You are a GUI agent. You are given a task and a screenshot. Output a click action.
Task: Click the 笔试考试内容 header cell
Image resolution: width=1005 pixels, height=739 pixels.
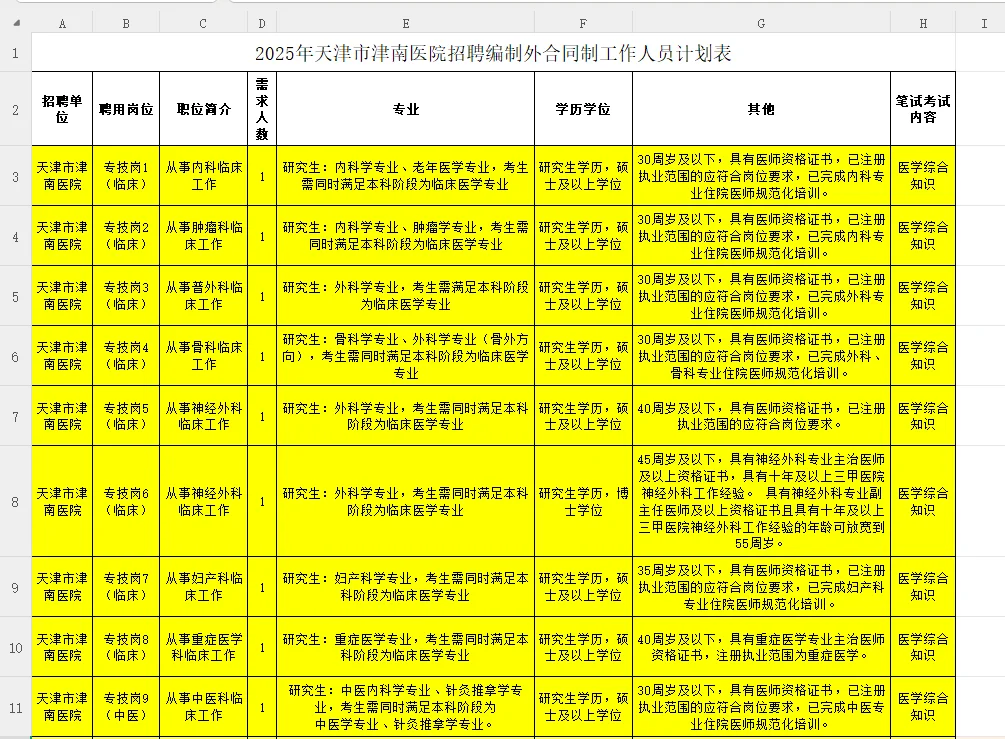[x=923, y=109]
